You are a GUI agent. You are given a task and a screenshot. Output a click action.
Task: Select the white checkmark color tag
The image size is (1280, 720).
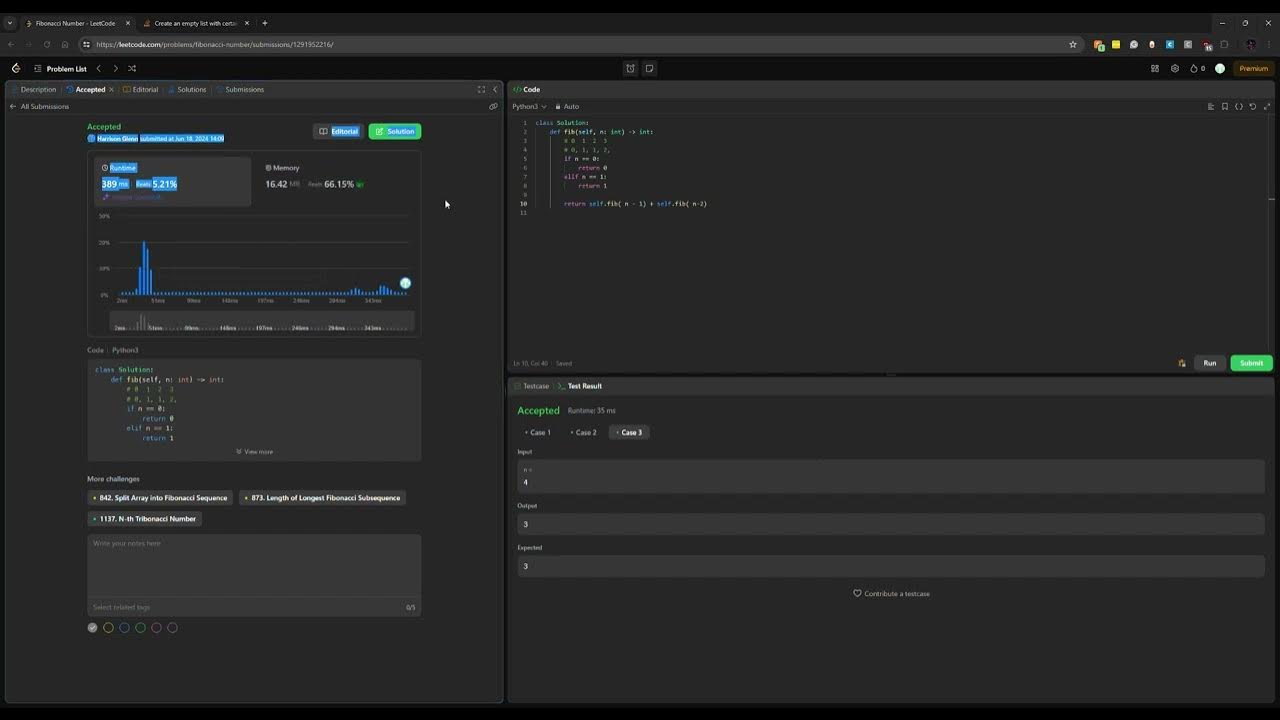click(x=93, y=628)
